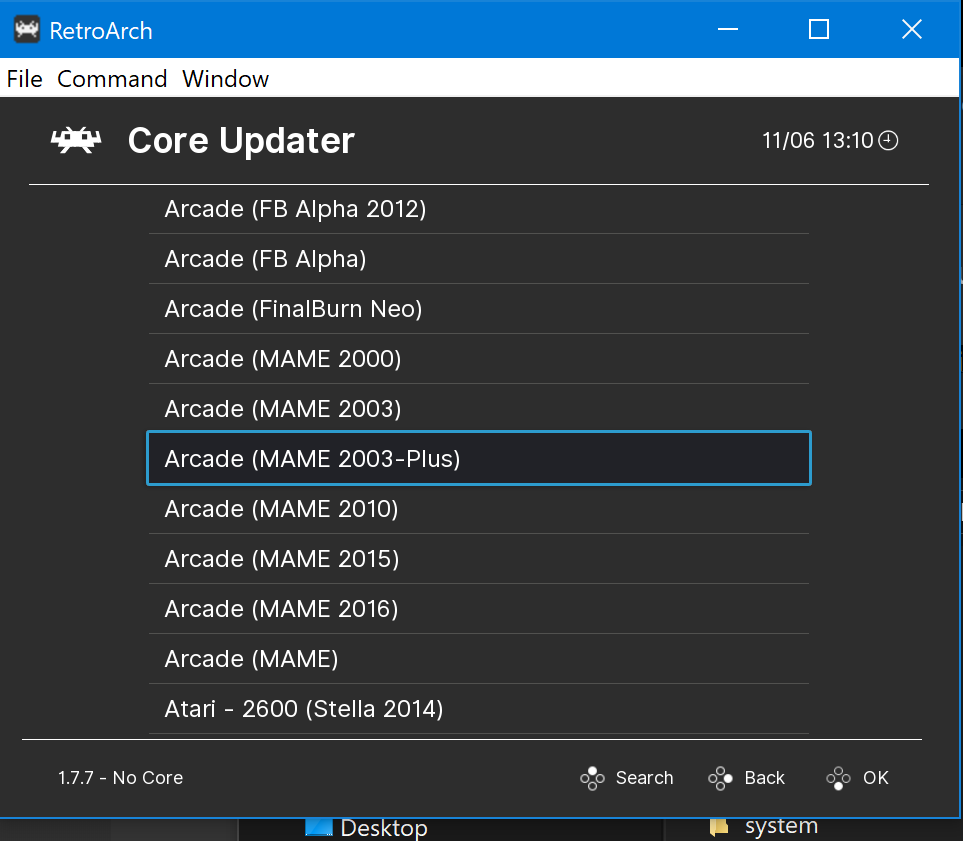Viewport: 963px width, 841px height.
Task: Open the Window menu
Action: pyautogui.click(x=225, y=79)
